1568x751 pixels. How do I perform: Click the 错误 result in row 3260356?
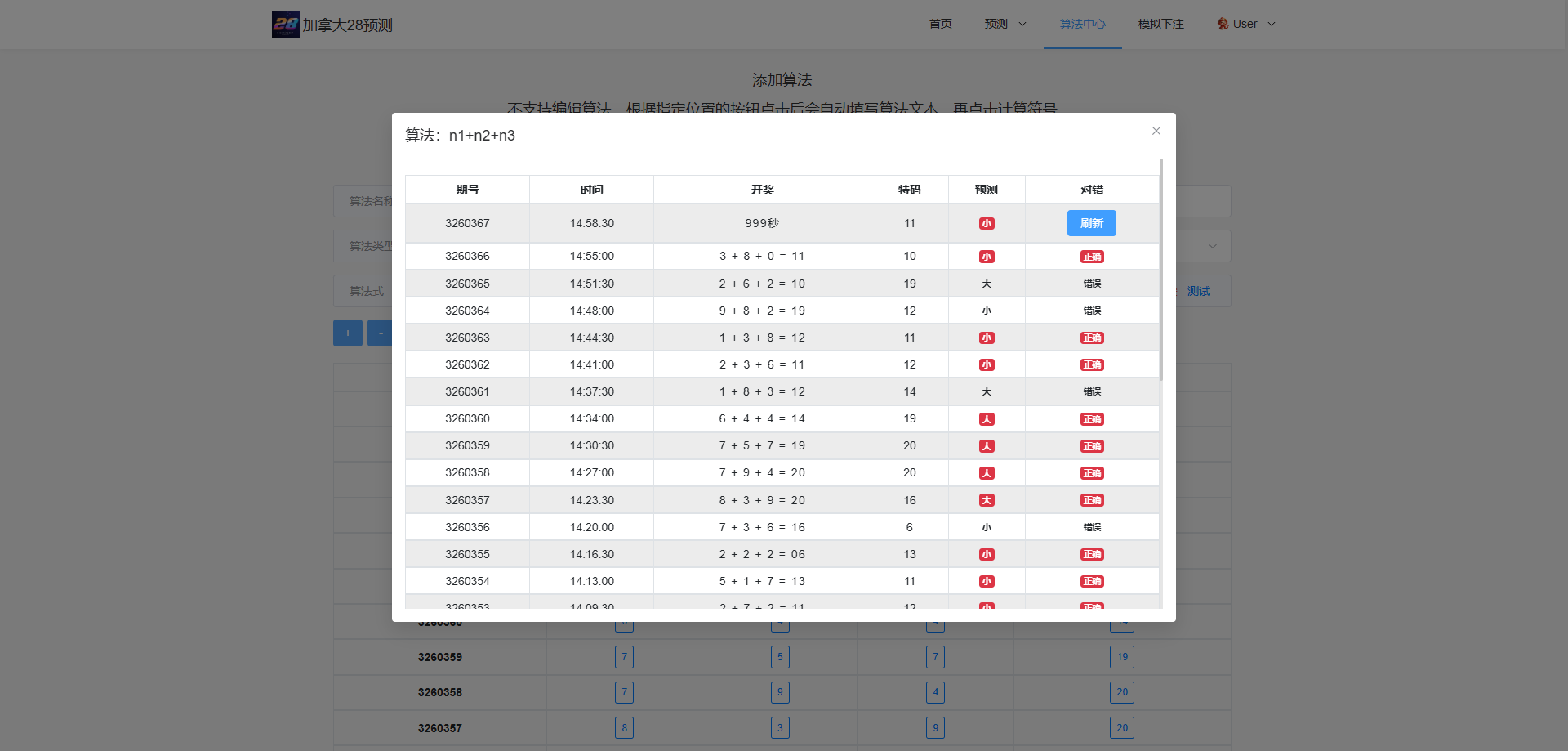pos(1092,527)
